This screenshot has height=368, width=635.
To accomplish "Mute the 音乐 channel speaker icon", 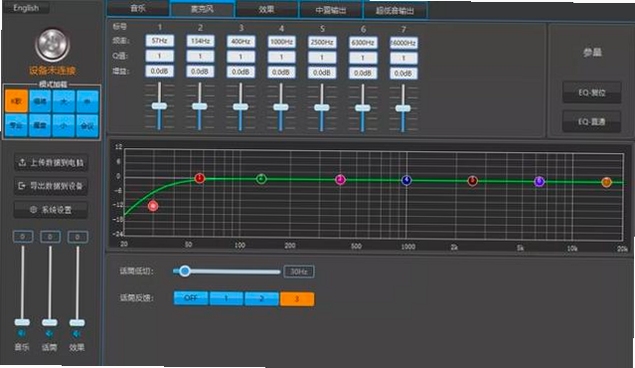I will pyautogui.click(x=22, y=334).
